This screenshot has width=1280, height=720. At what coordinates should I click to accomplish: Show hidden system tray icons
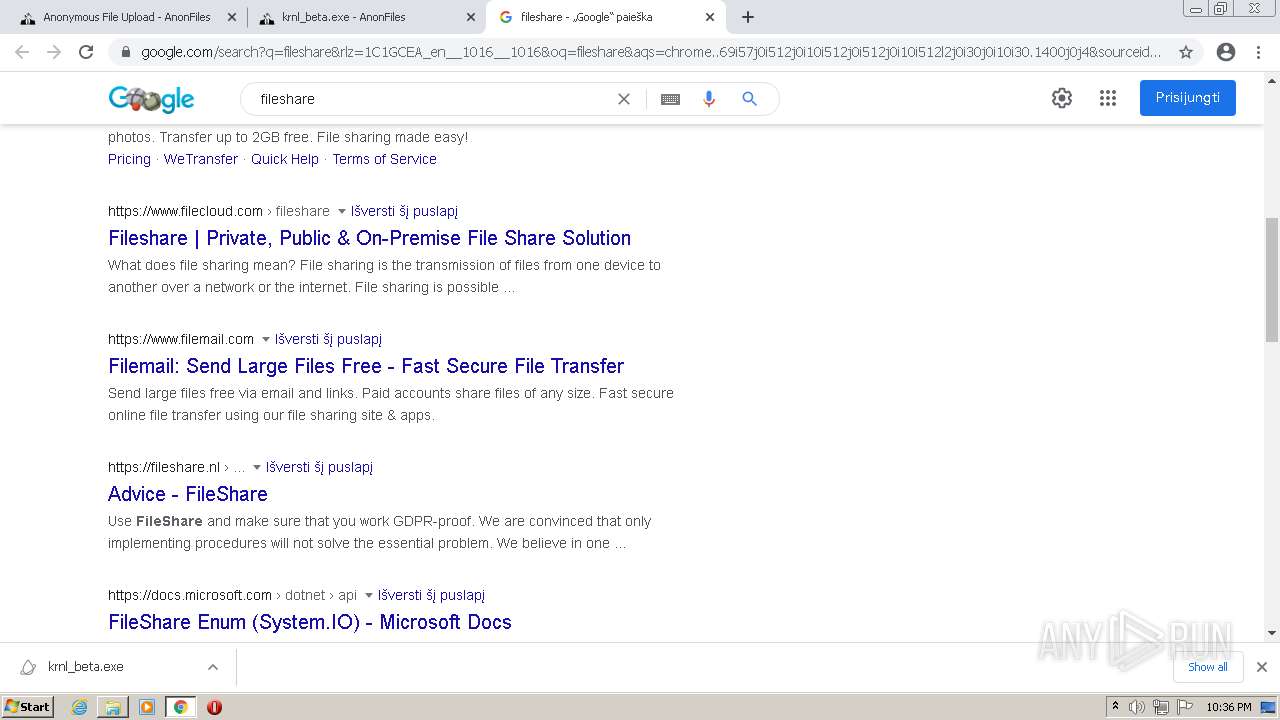pyautogui.click(x=1115, y=707)
